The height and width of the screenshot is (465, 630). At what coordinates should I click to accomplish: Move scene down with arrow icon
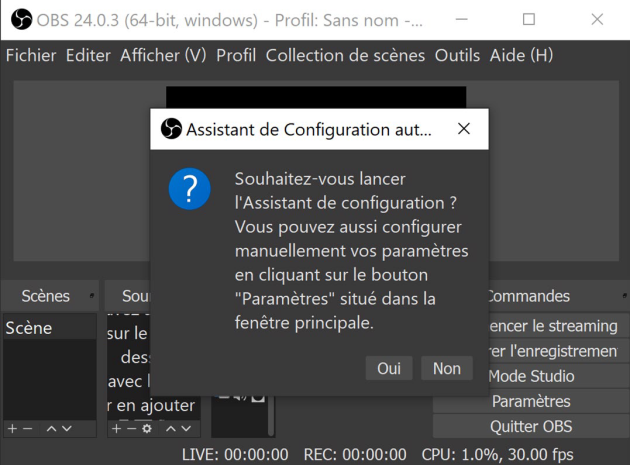(67, 428)
